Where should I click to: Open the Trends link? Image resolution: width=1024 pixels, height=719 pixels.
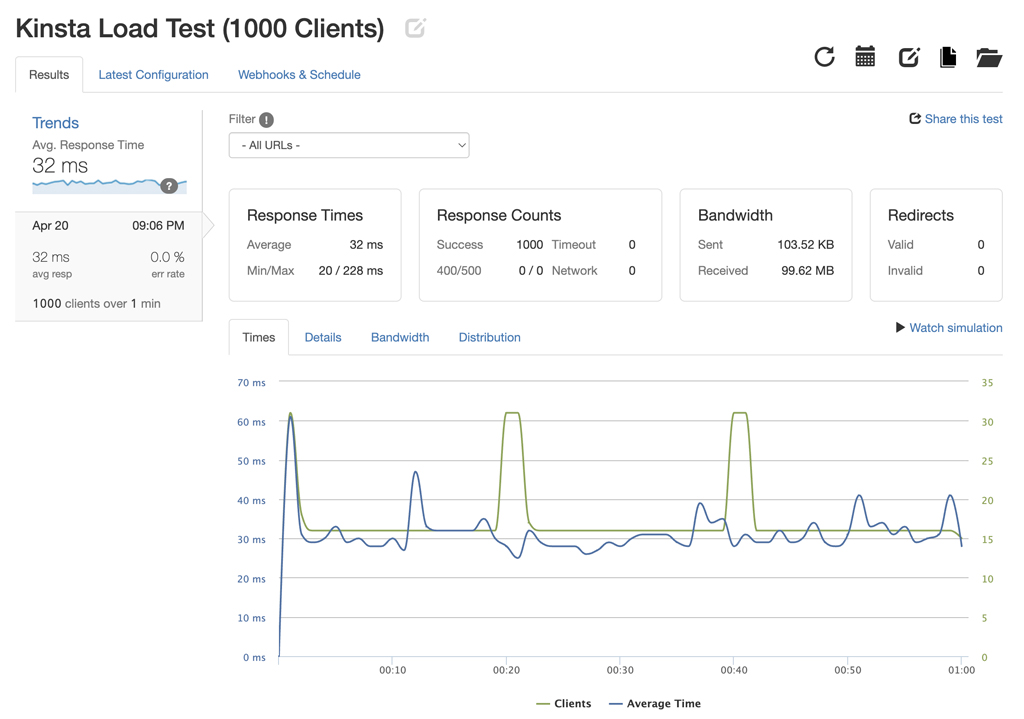click(56, 123)
